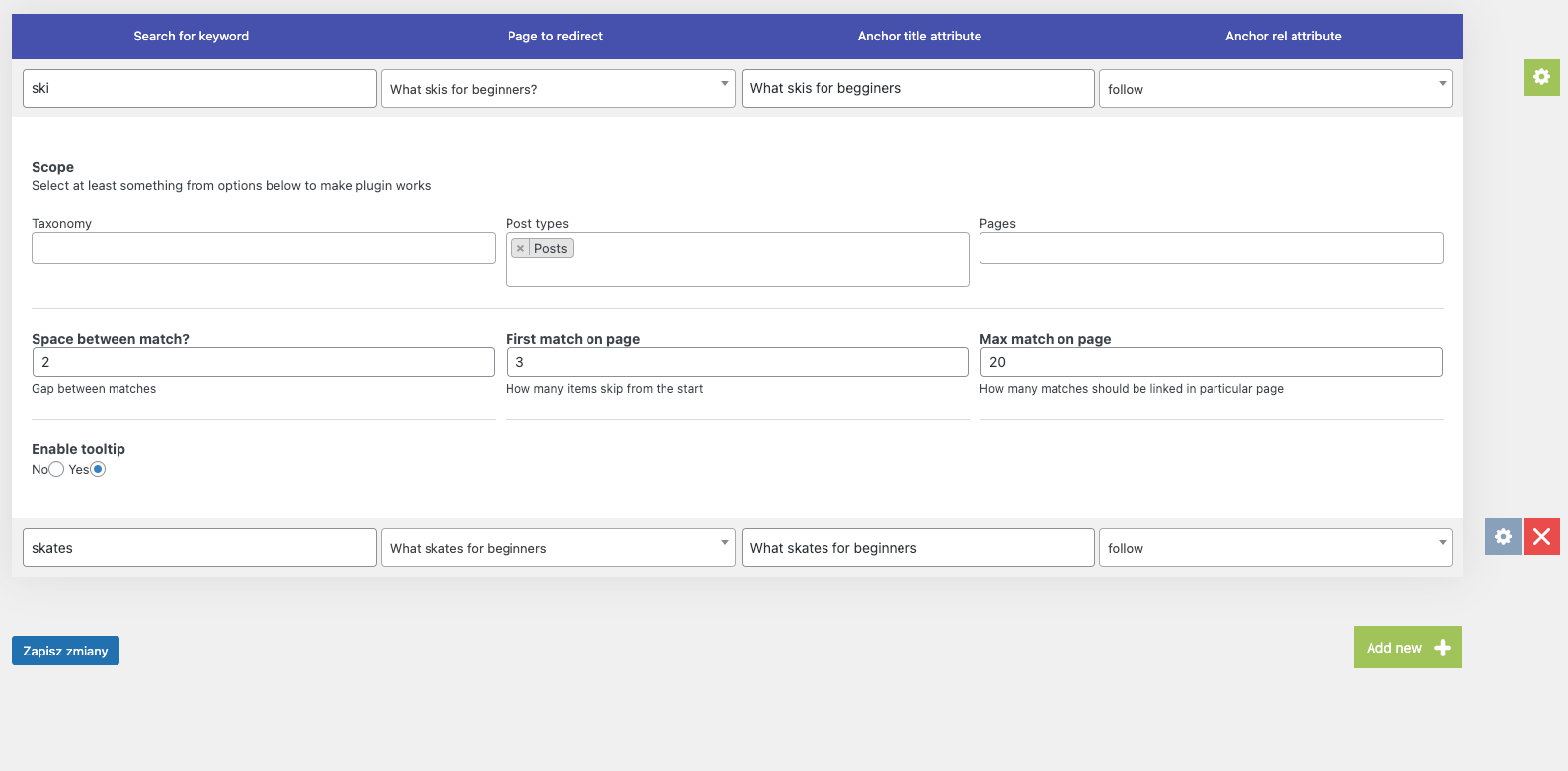The width and height of the screenshot is (1568, 771).
Task: Click the Page to redirect column header
Action: 555,37
